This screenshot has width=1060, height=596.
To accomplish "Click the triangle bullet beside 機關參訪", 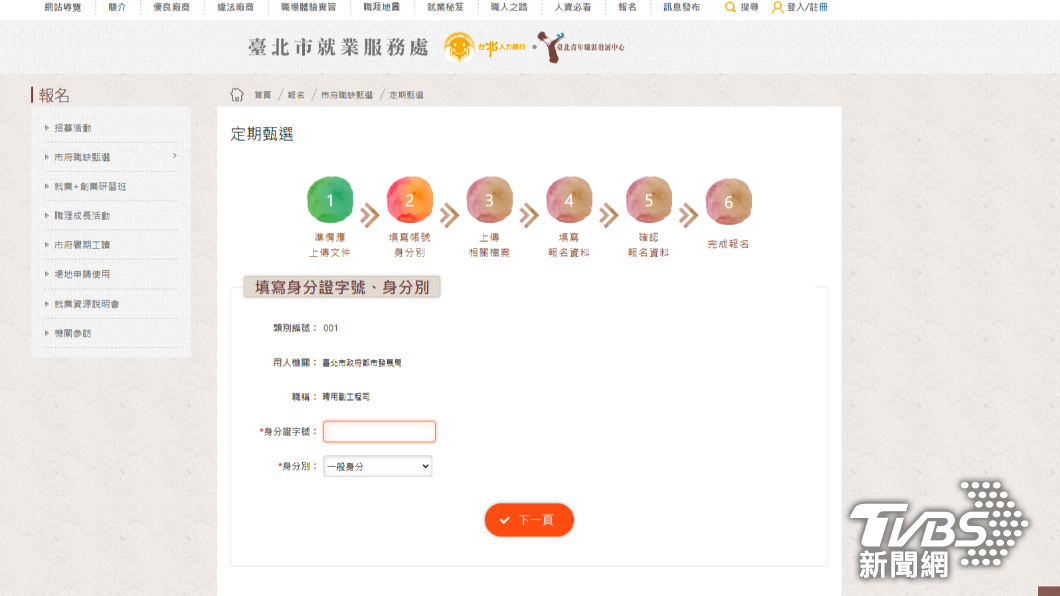I will tap(47, 333).
